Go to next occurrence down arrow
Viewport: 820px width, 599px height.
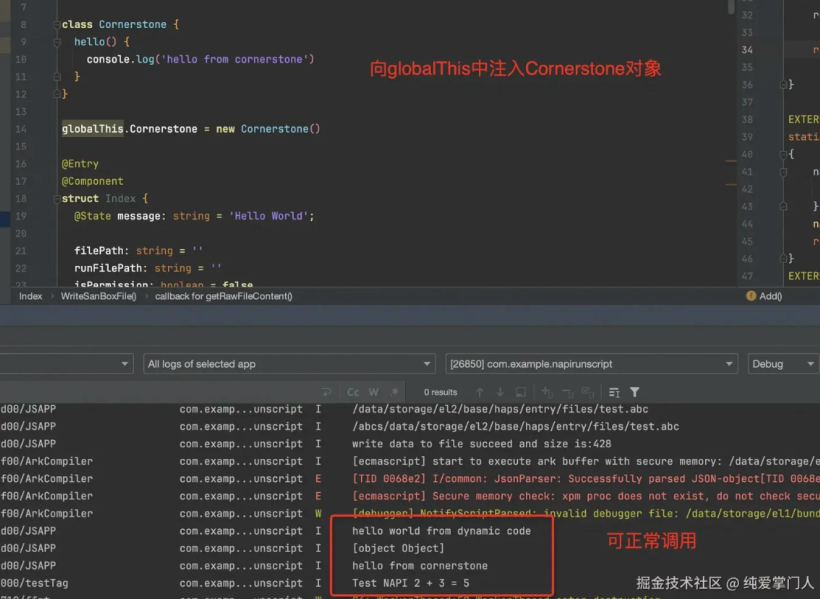click(x=500, y=392)
